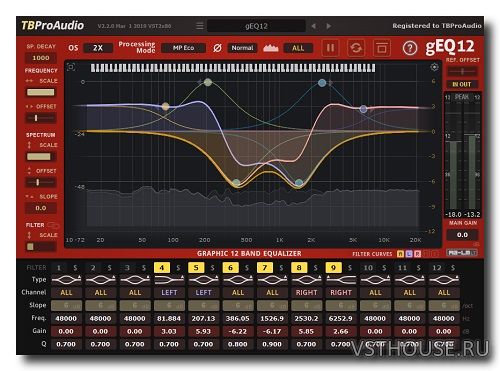The width and height of the screenshot is (500, 371).
Task: Click the gEQ12 plugin title
Action: click(x=450, y=47)
